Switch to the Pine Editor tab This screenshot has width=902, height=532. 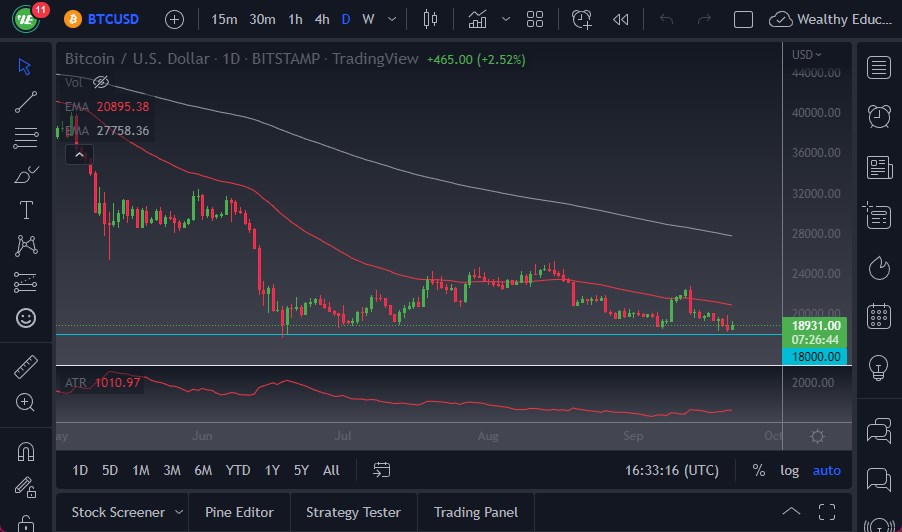(239, 512)
